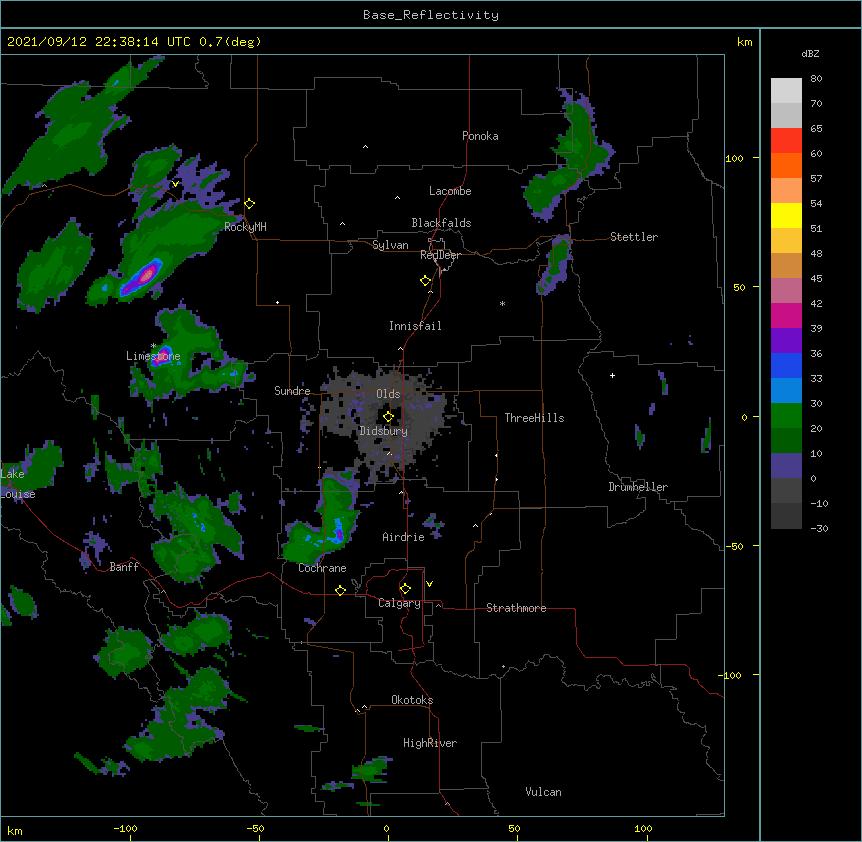Screen dimensions: 862x842
Task: Click the RockyMH label on the map
Action: point(245,227)
